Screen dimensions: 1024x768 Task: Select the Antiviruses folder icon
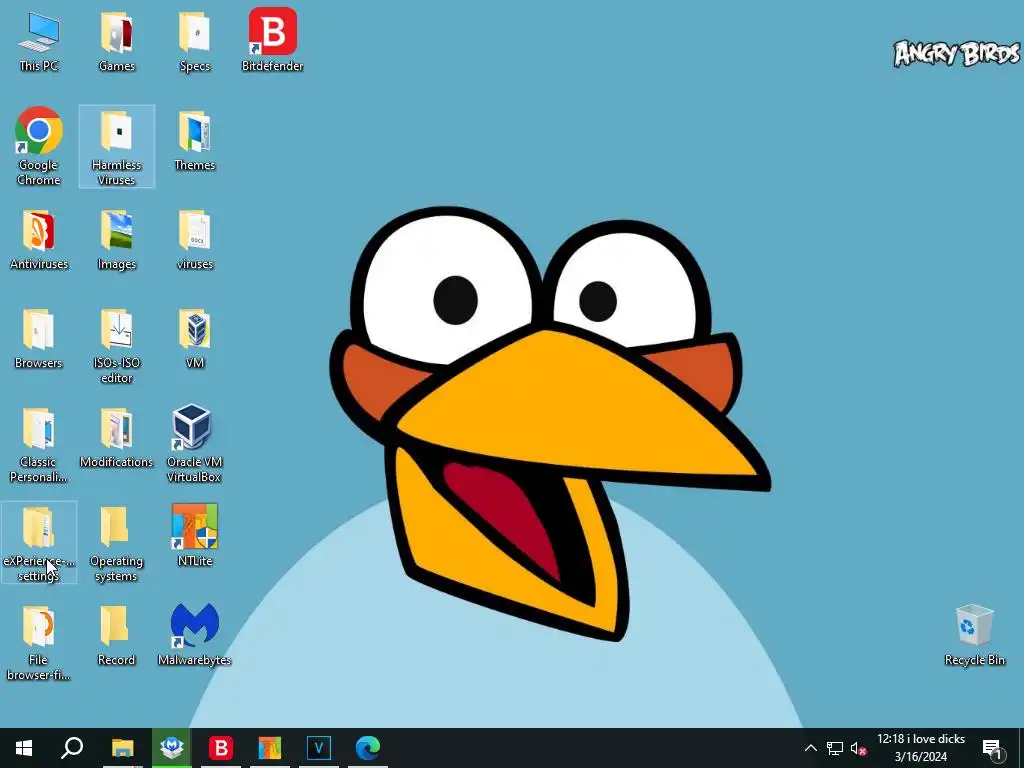click(39, 240)
